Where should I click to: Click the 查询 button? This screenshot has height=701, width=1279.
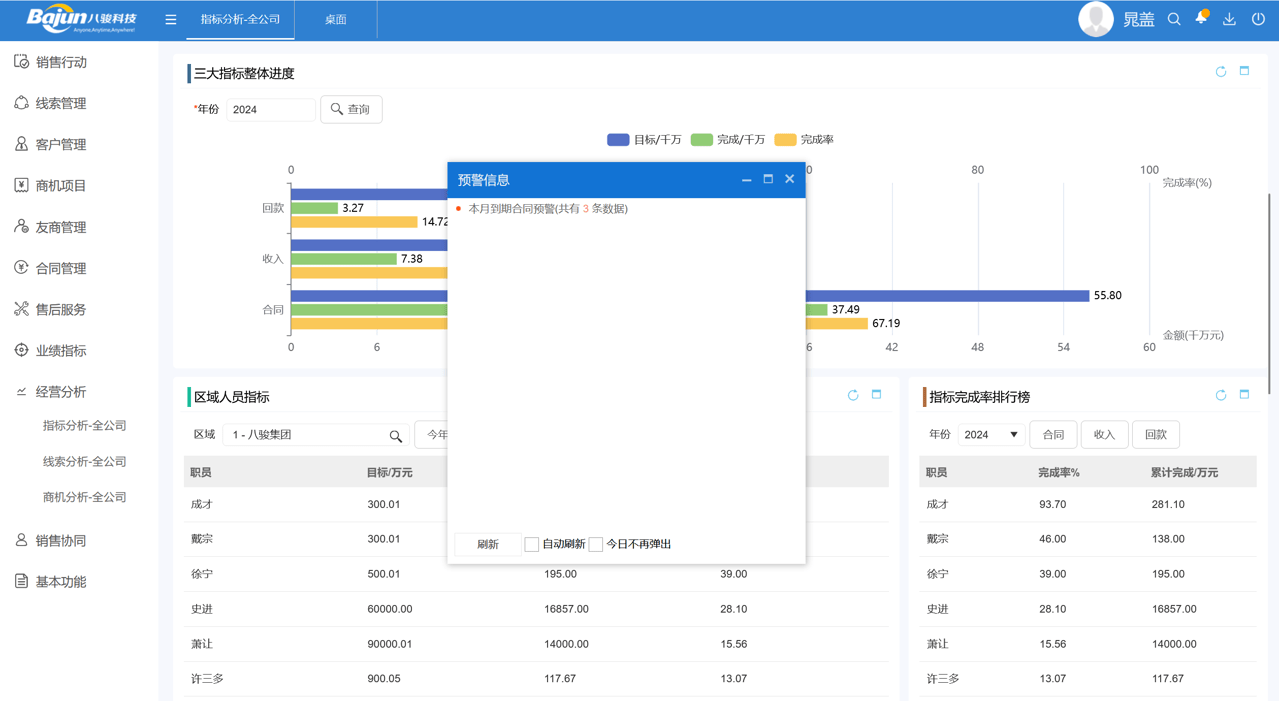click(x=351, y=109)
